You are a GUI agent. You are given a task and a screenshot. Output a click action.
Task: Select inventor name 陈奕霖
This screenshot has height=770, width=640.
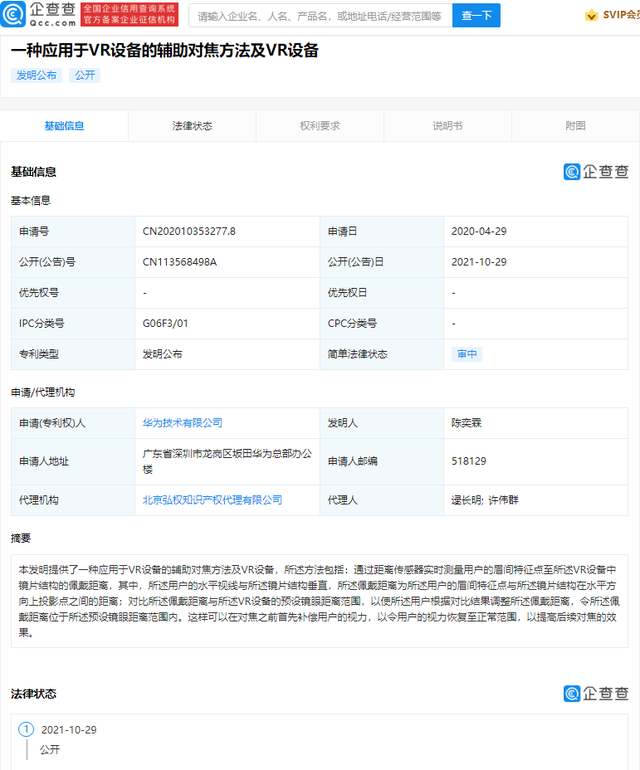[466, 423]
